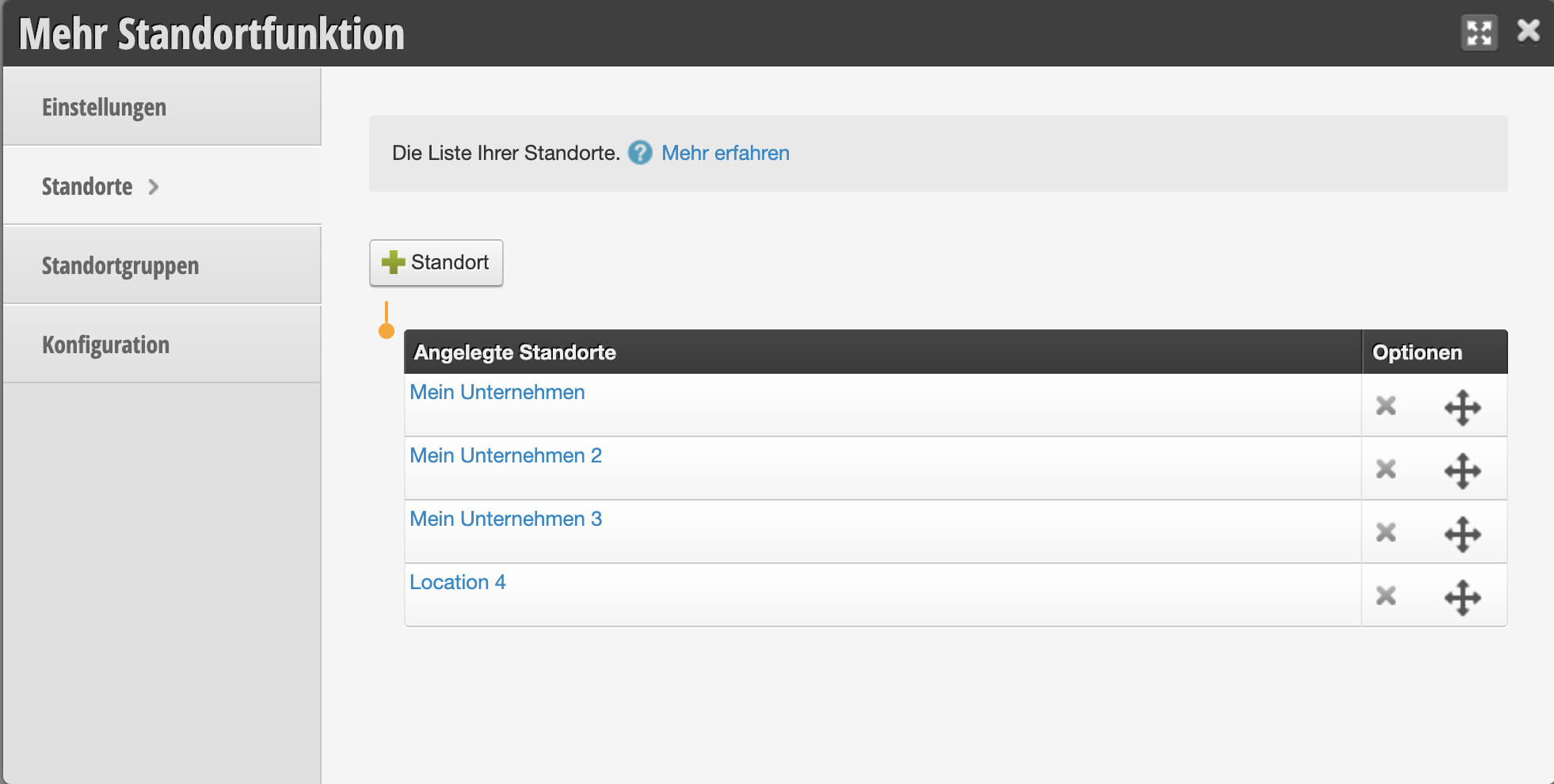Click the blue help question mark icon

[640, 153]
